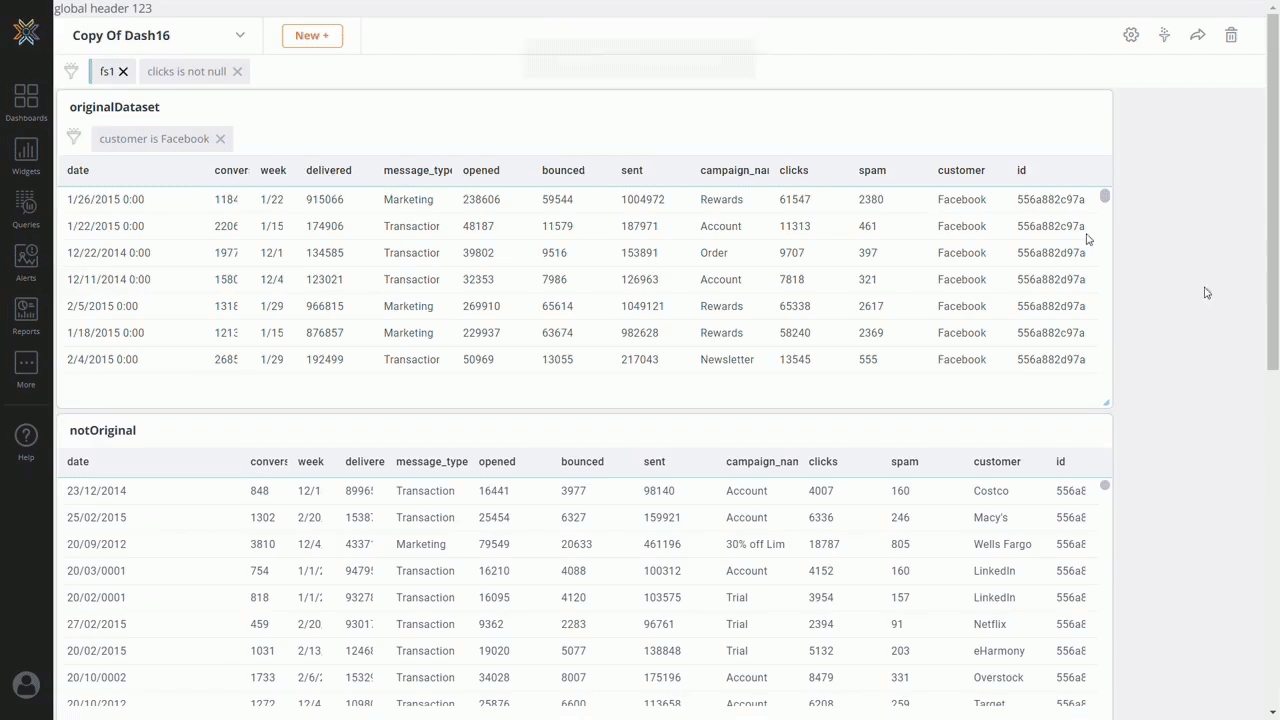Open Queries from the sidebar

tap(26, 210)
